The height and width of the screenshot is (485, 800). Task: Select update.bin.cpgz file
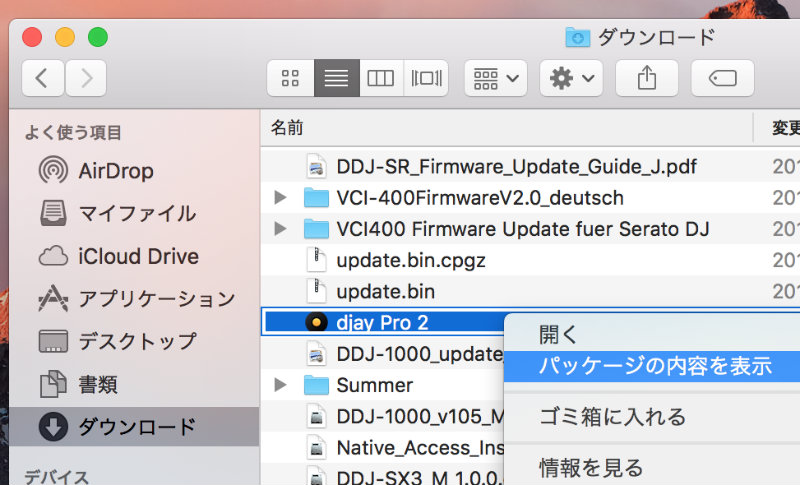coord(411,261)
